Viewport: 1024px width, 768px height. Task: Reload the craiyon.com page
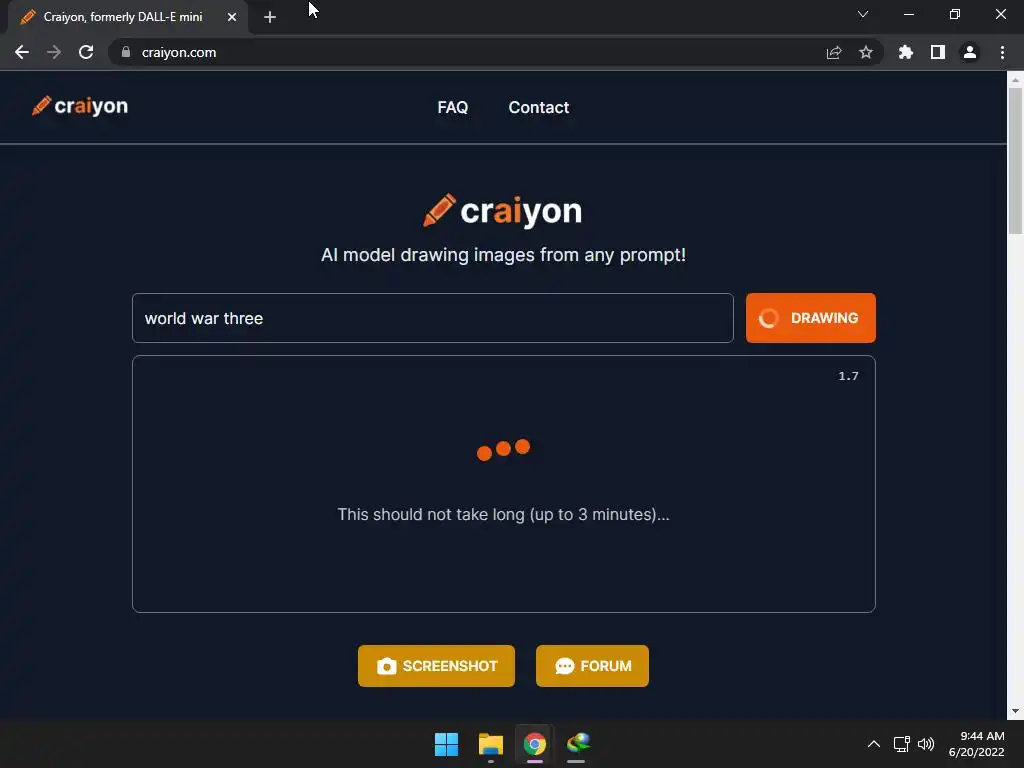(x=86, y=52)
